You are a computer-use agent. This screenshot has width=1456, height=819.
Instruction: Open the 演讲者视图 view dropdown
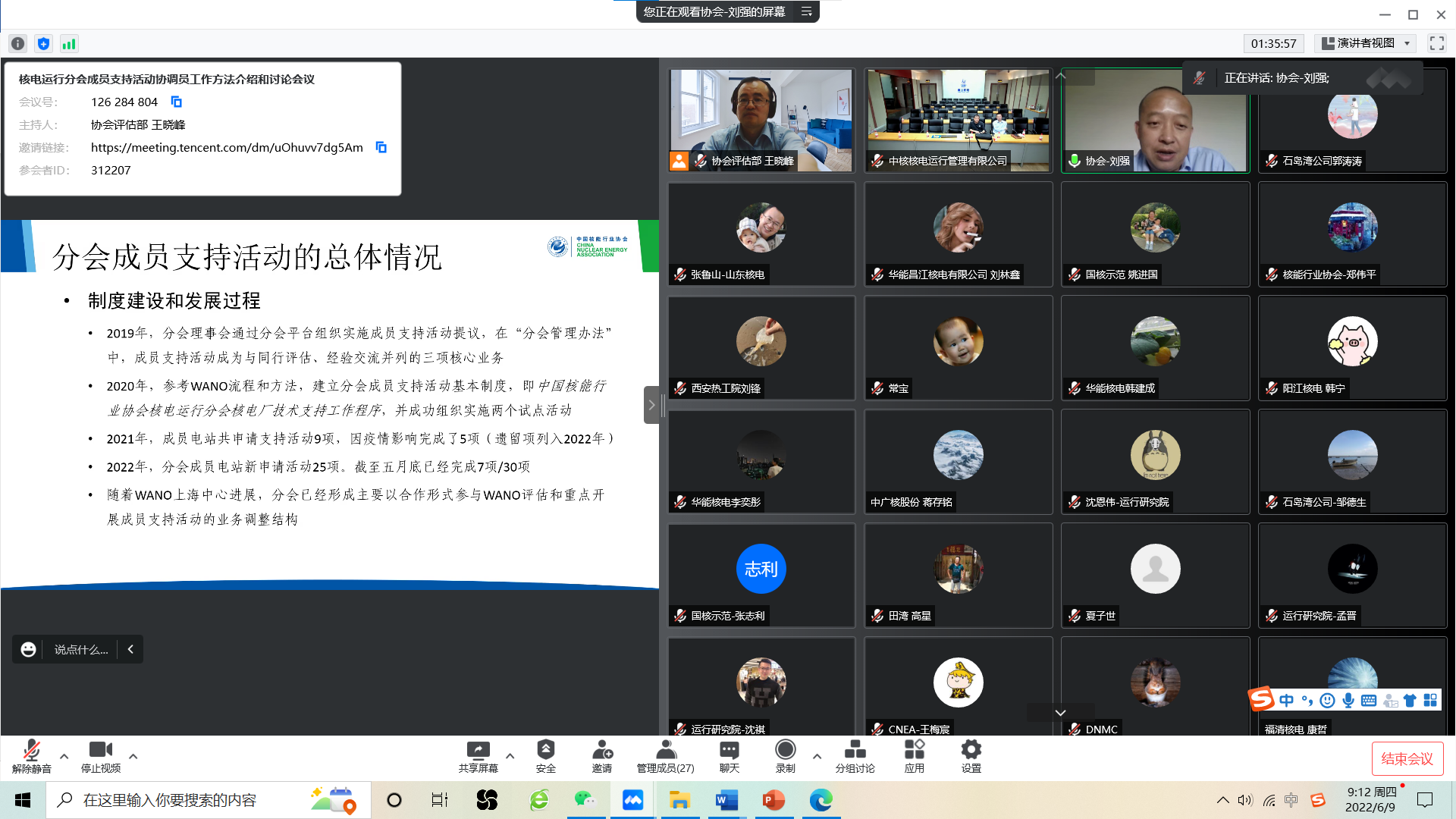(1366, 43)
